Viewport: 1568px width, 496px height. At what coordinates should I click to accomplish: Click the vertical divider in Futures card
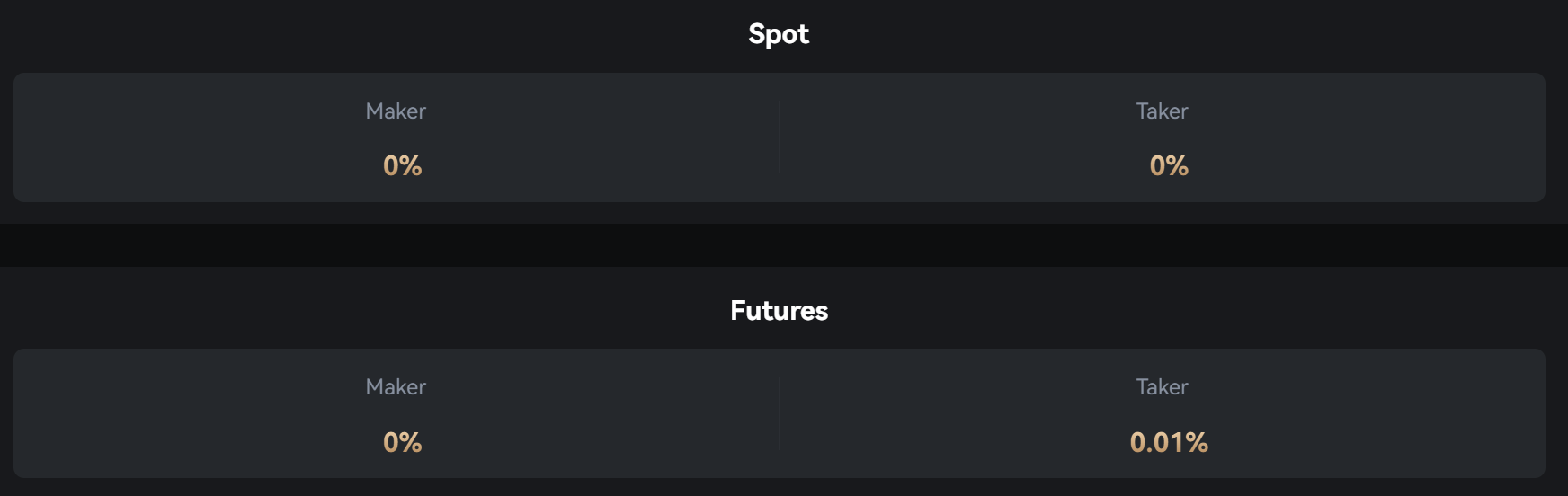(x=779, y=413)
